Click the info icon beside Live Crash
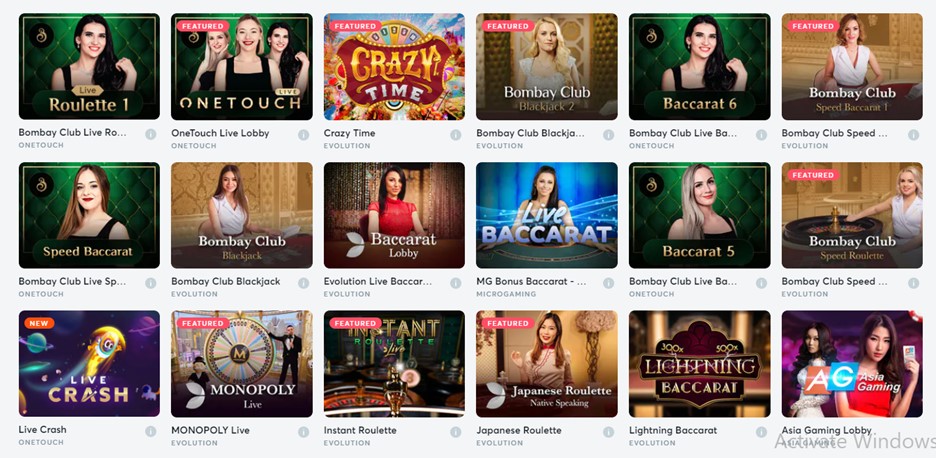The height and width of the screenshot is (458, 936). click(150, 431)
